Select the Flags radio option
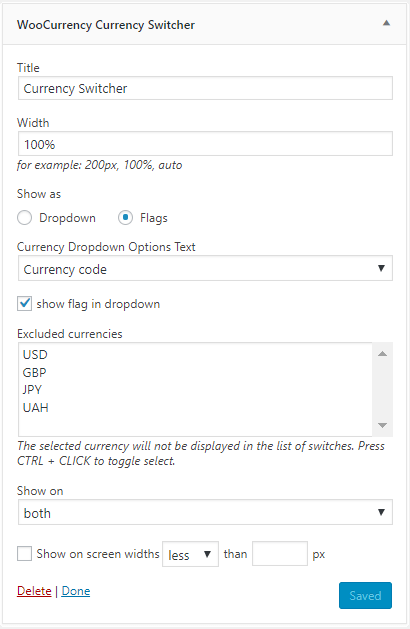The image size is (410, 629). point(125,218)
